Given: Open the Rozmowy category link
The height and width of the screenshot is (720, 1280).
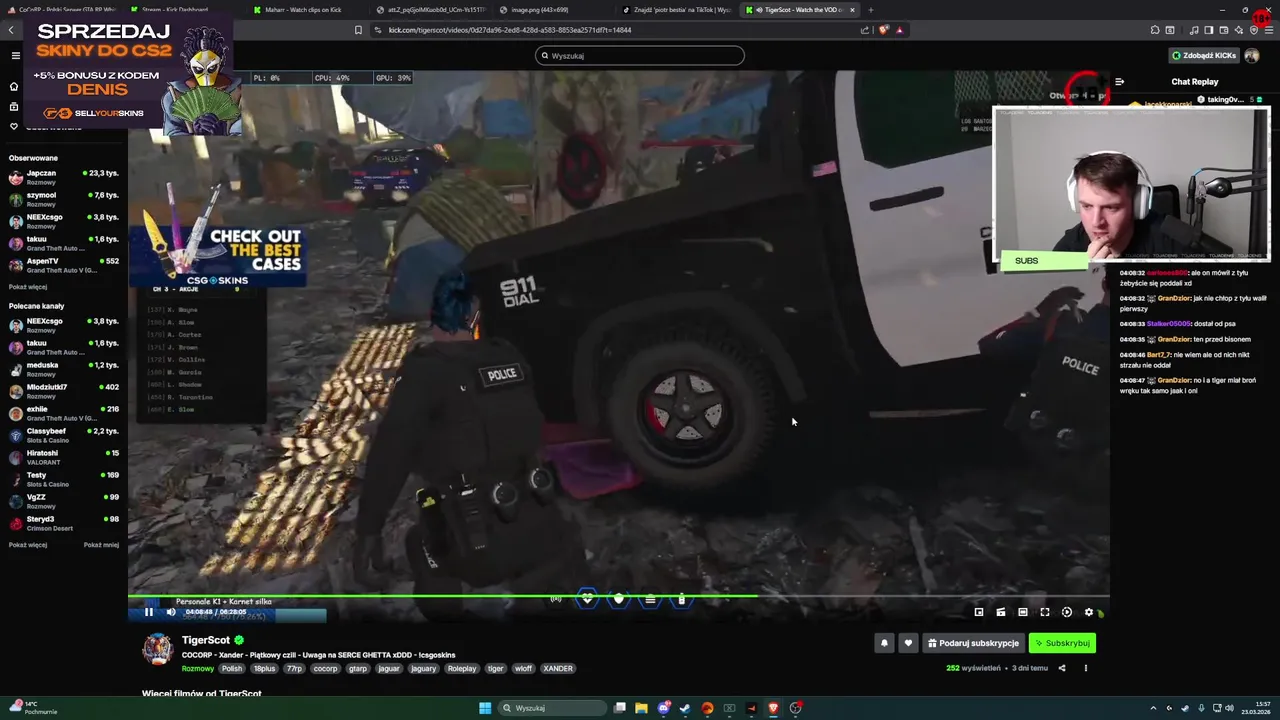Looking at the screenshot, I should 198,668.
